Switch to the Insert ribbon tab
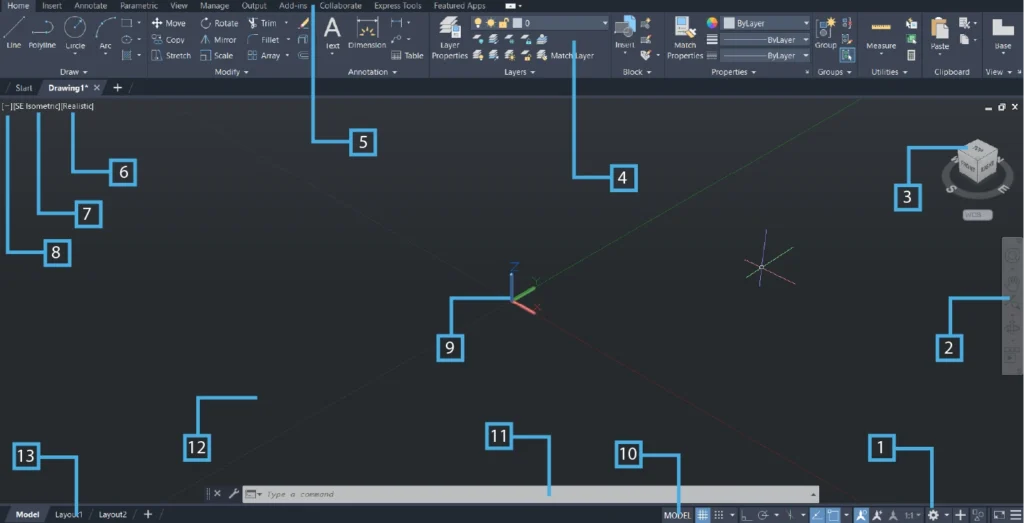The height and width of the screenshot is (523, 1024). coord(52,6)
